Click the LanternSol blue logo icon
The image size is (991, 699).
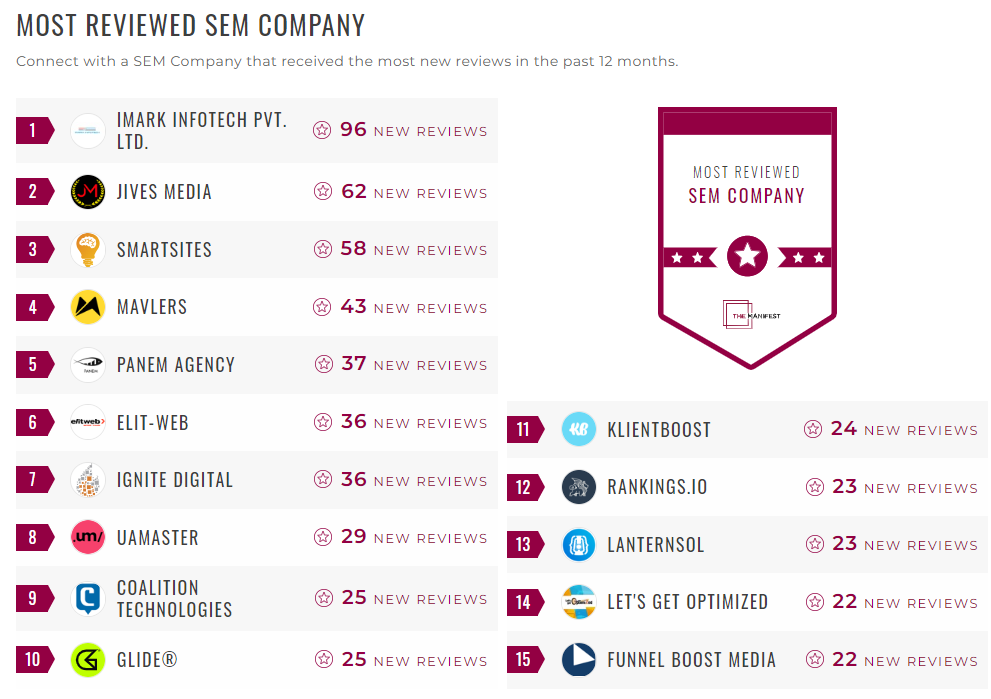(x=579, y=545)
